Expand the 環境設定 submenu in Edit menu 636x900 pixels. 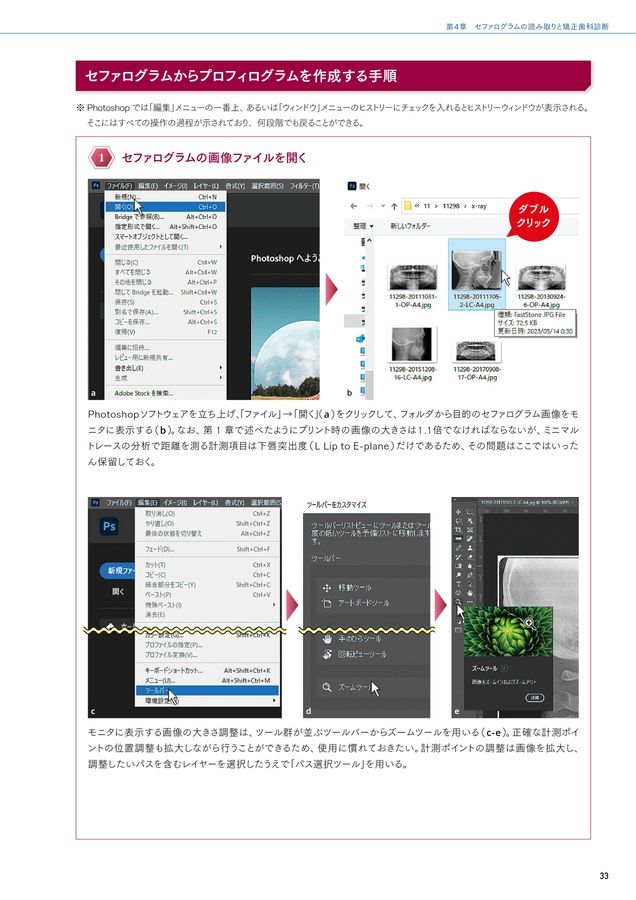pos(207,701)
